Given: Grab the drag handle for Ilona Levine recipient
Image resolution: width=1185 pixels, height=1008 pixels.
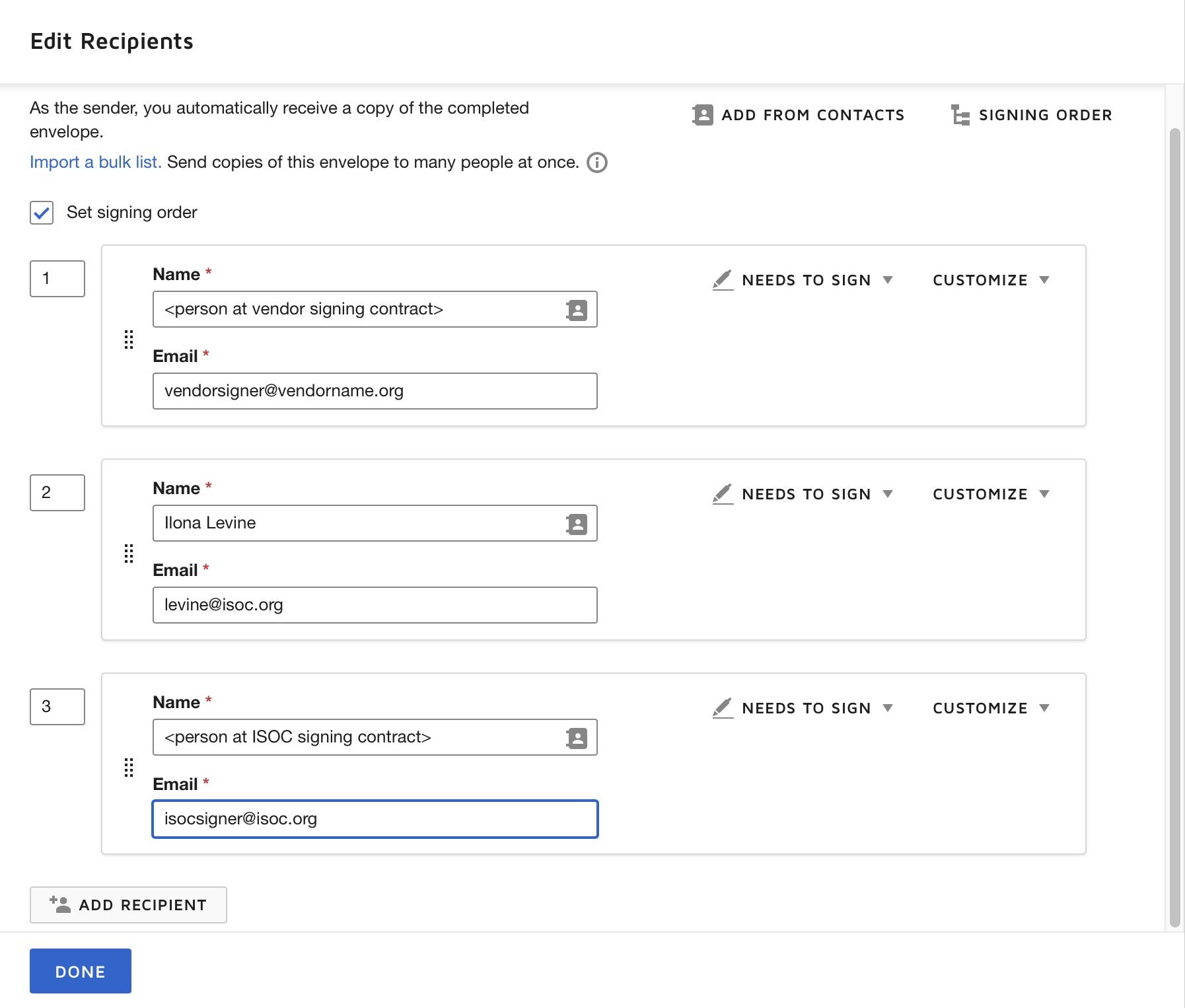Looking at the screenshot, I should [x=129, y=554].
